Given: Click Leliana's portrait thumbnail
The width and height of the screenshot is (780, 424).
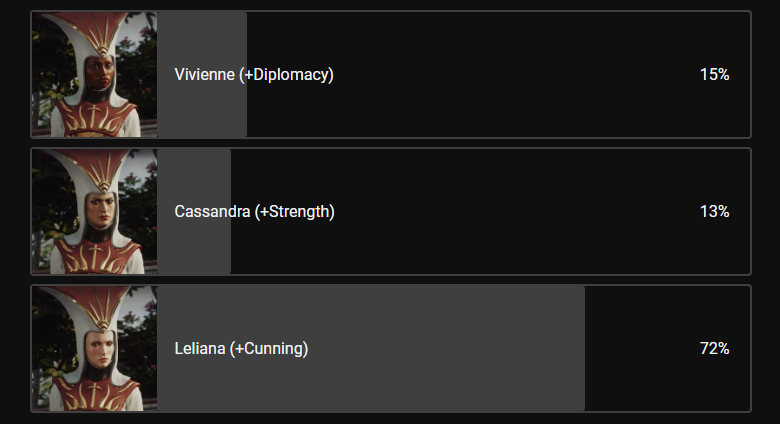Looking at the screenshot, I should click(x=94, y=348).
